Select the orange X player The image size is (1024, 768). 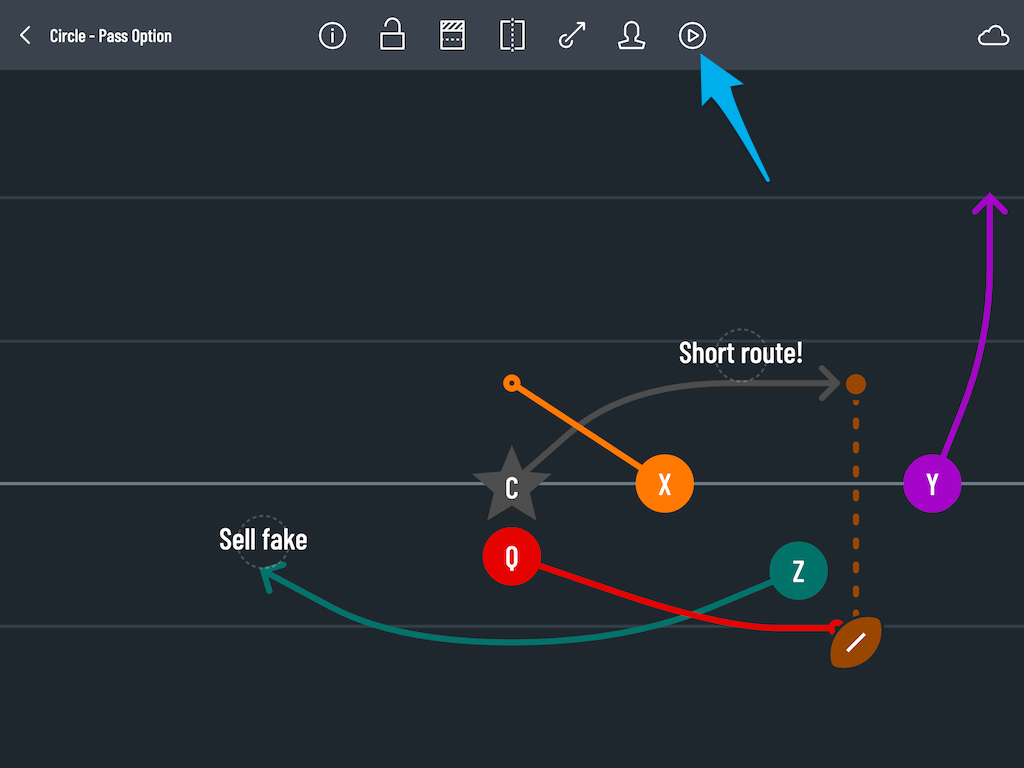click(664, 483)
